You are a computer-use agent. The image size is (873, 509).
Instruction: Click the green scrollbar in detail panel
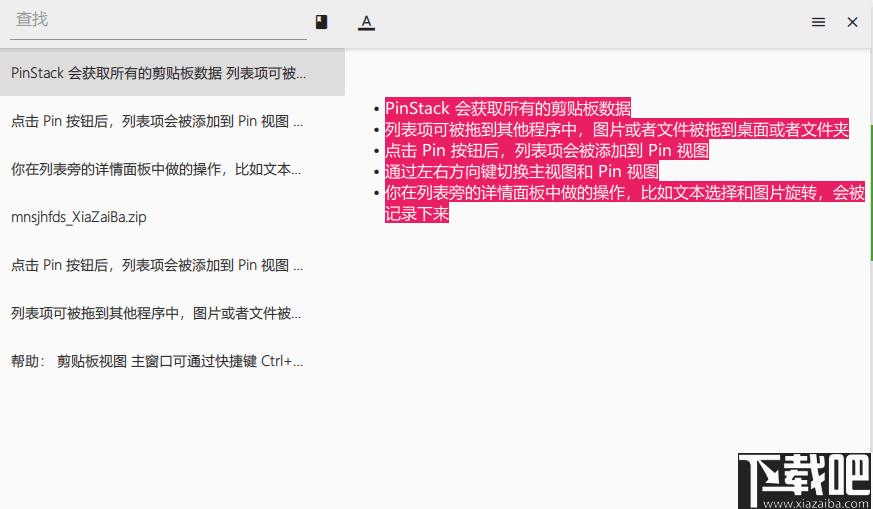tap(871, 192)
